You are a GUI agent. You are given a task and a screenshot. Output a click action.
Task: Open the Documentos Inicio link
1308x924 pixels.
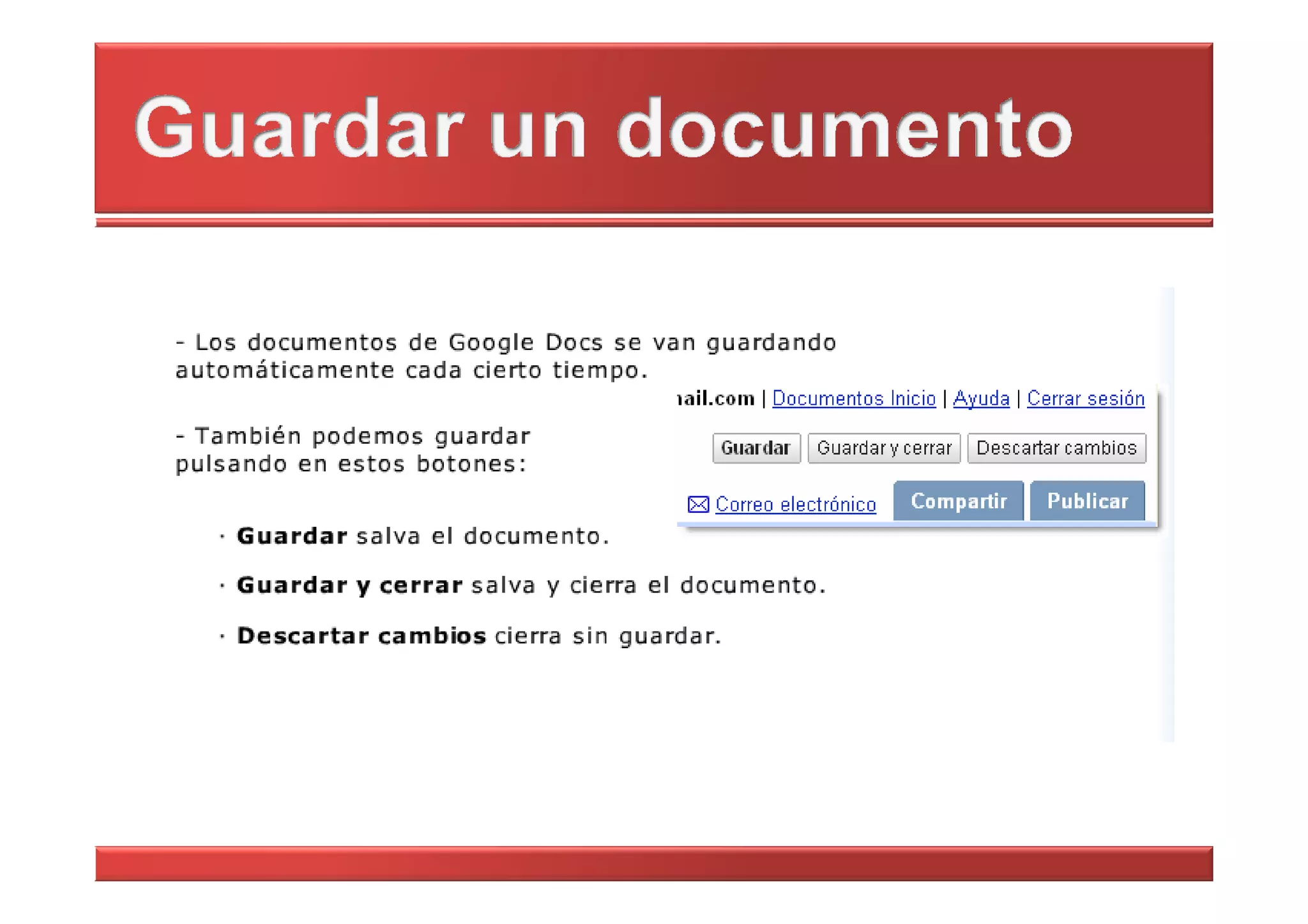(x=854, y=398)
